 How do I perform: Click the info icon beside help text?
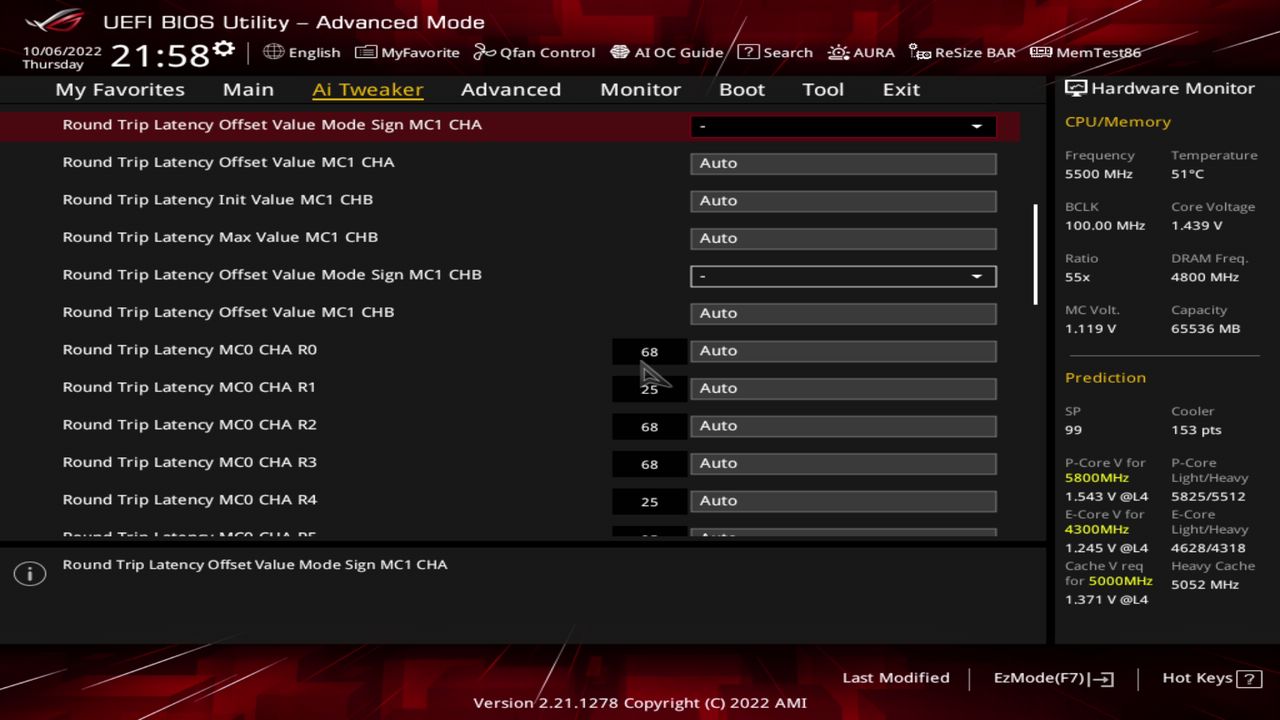[x=30, y=574]
